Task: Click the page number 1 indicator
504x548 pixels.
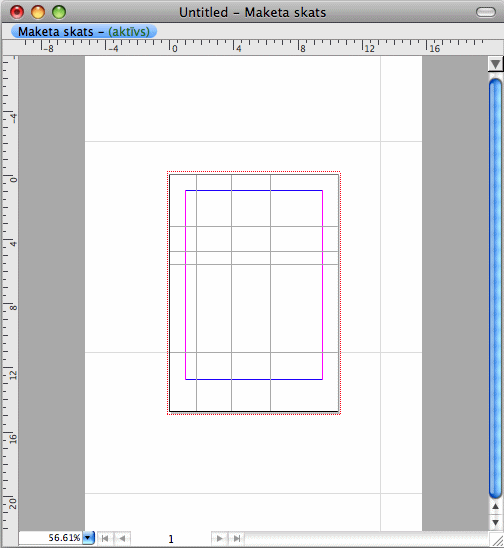Action: pyautogui.click(x=171, y=539)
